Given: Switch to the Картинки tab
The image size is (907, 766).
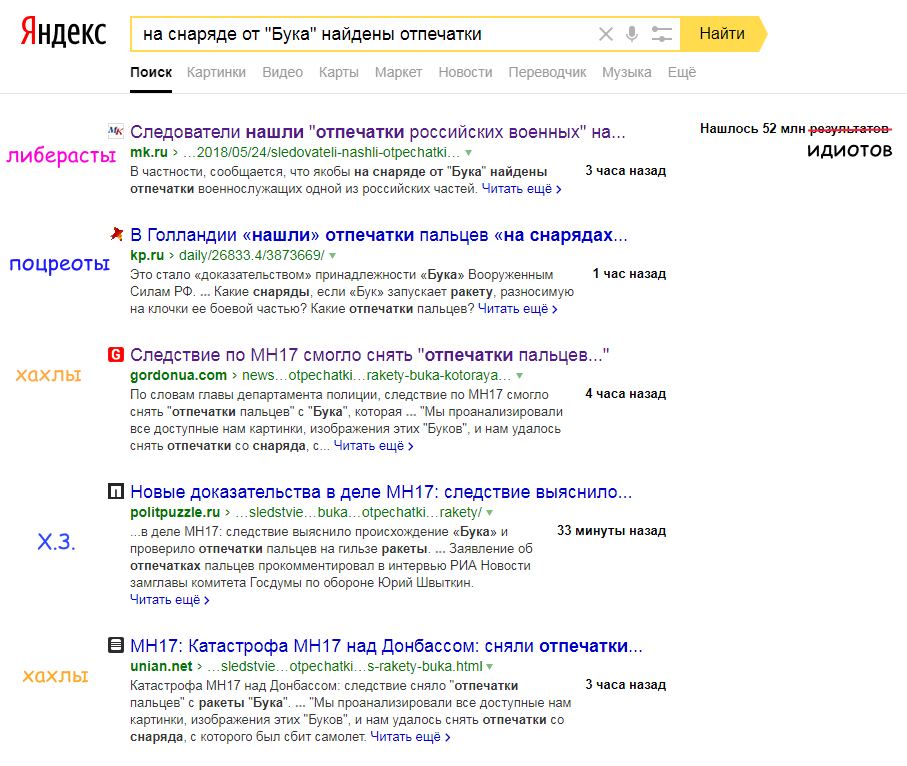Looking at the screenshot, I should 216,72.
